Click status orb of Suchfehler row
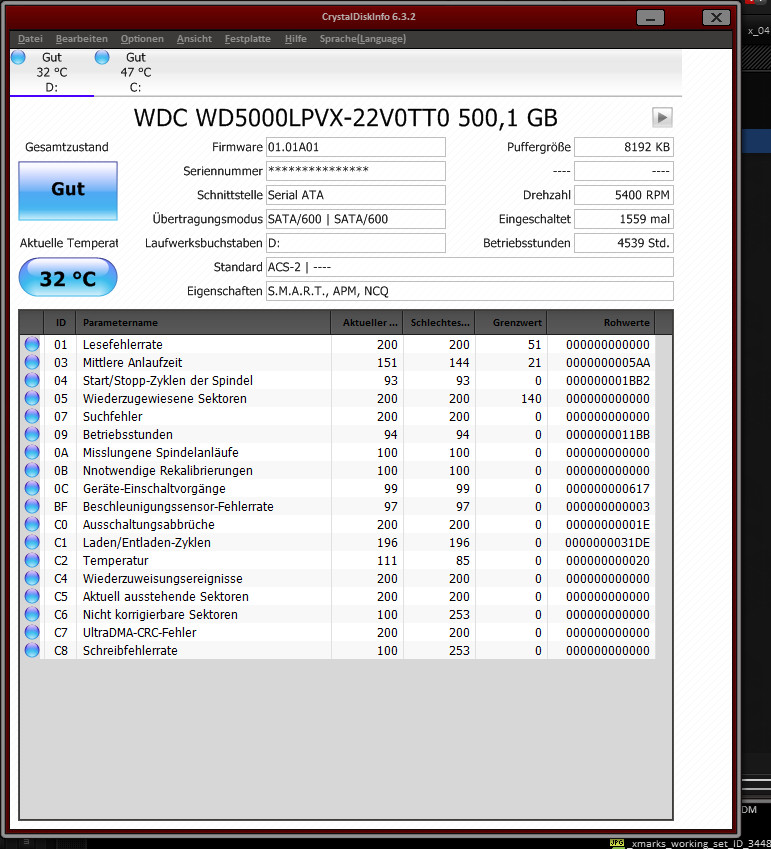 pos(32,416)
